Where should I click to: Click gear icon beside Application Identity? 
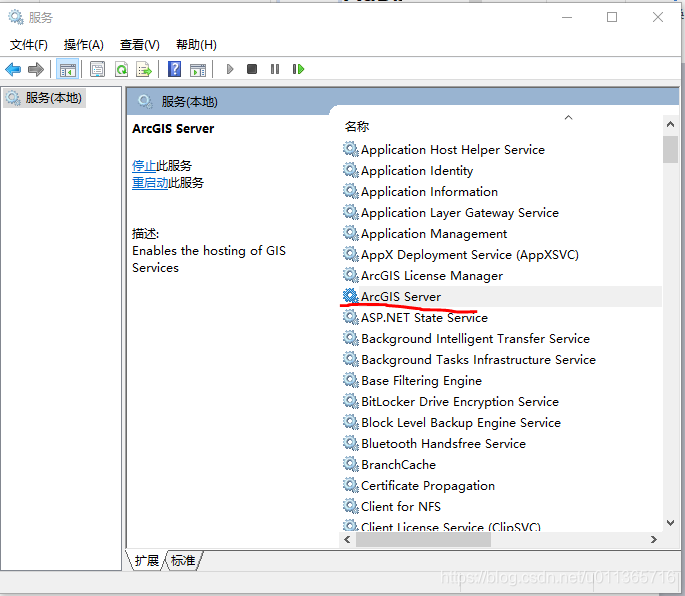(x=350, y=170)
